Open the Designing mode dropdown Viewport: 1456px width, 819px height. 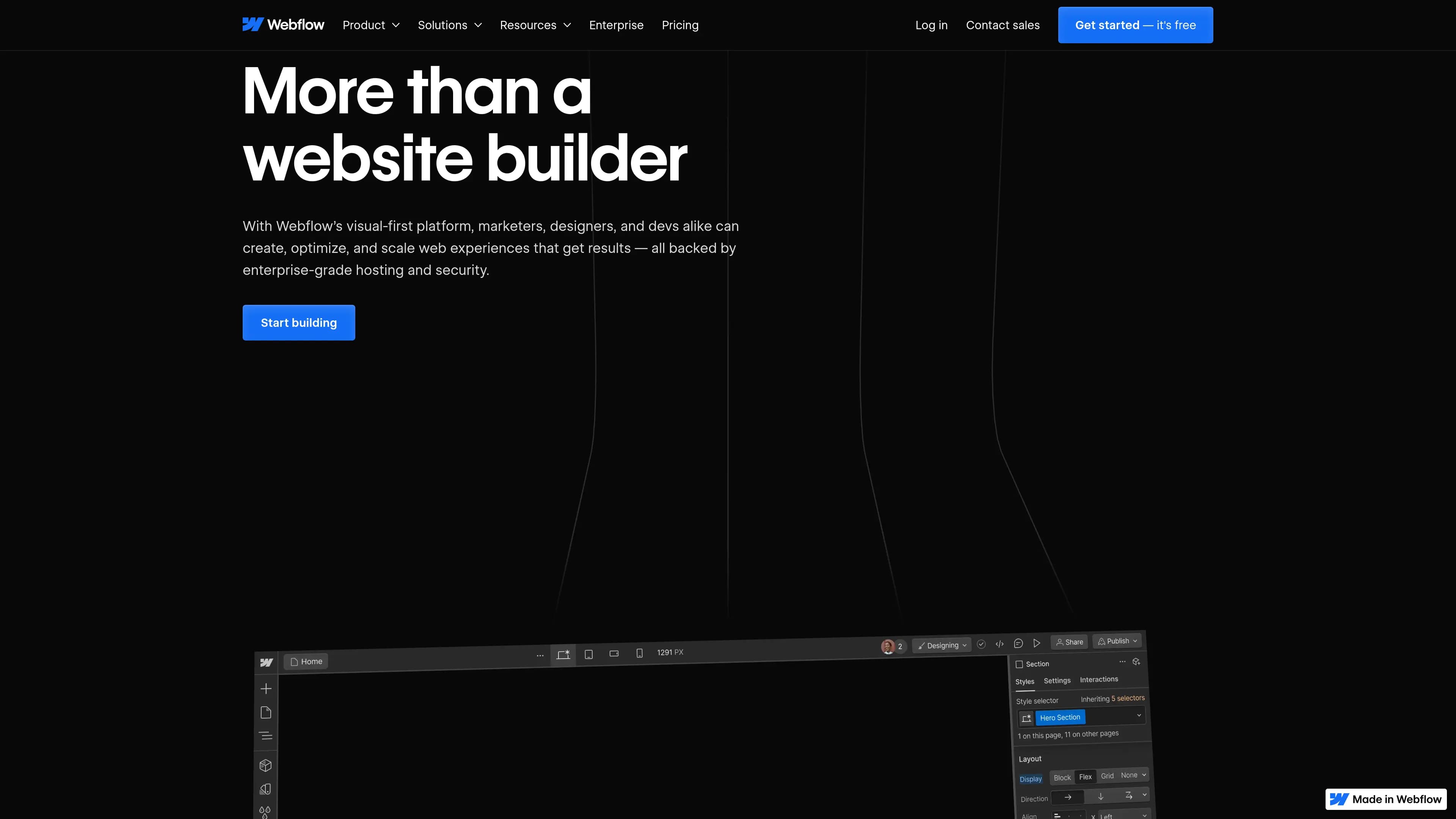pyautogui.click(x=941, y=645)
